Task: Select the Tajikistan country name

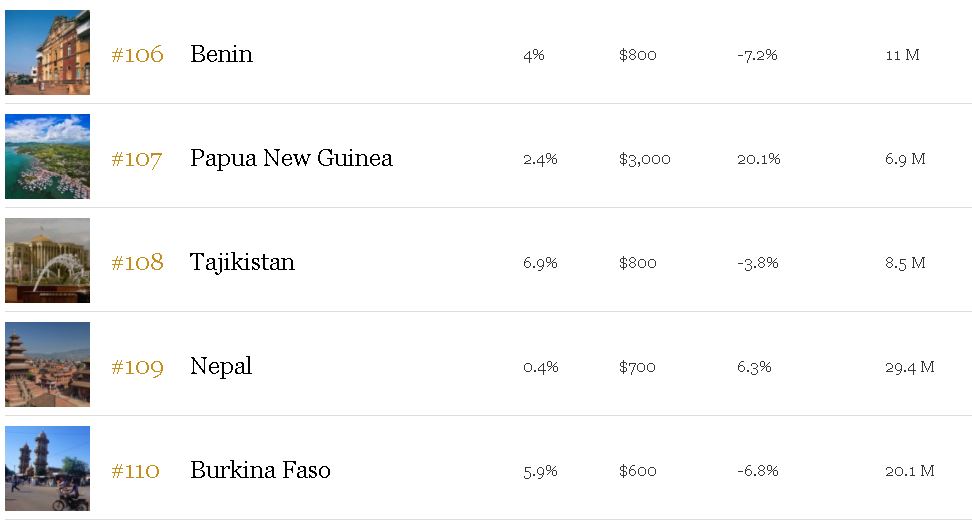Action: 242,262
